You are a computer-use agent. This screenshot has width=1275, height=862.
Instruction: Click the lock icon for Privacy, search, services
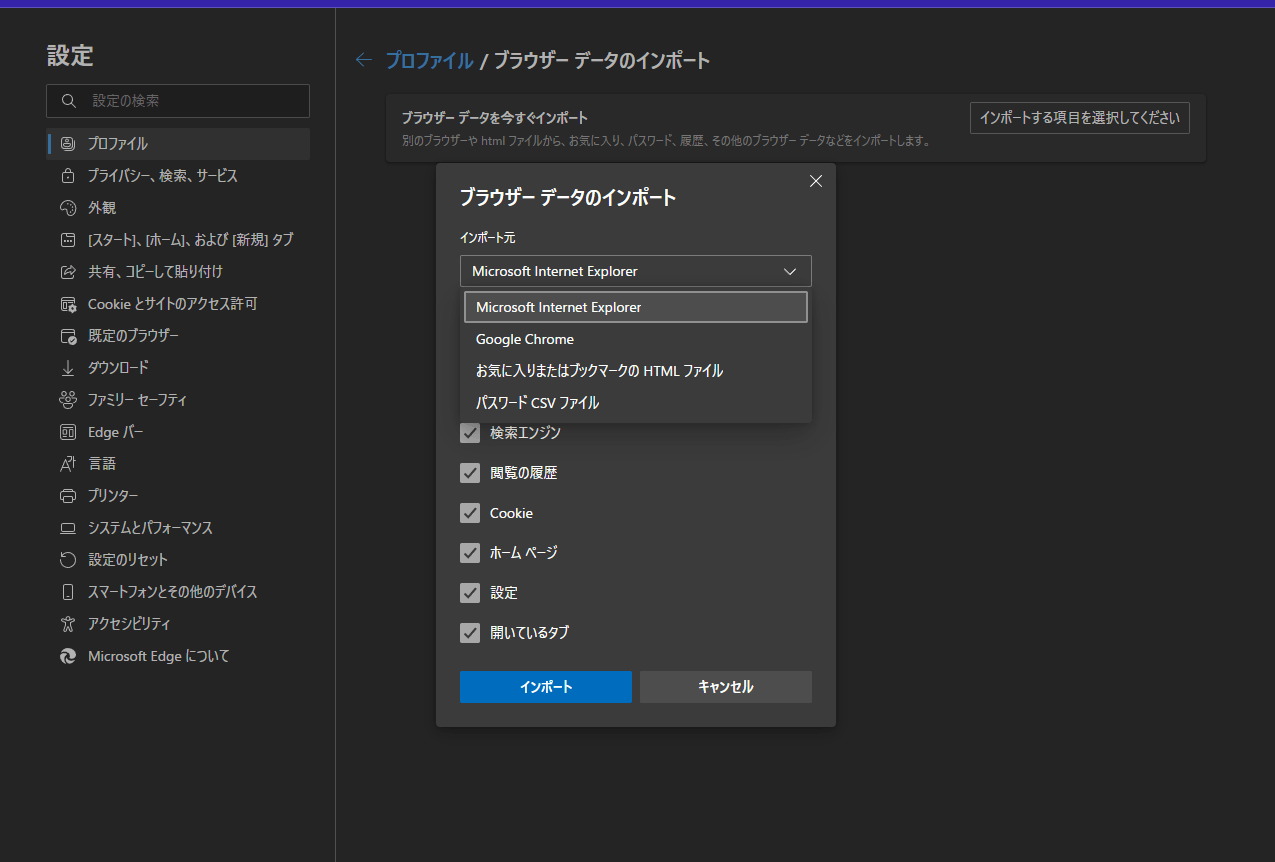68,176
